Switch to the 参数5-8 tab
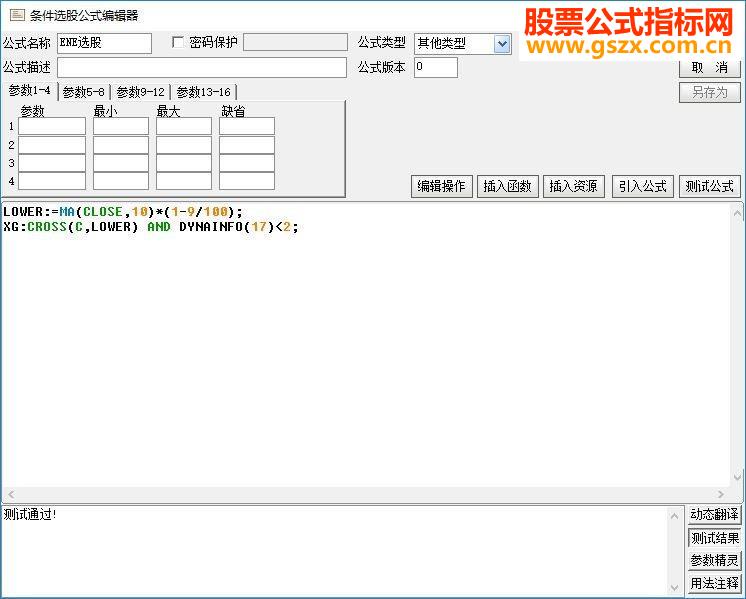This screenshot has height=599, width=746. (x=84, y=92)
